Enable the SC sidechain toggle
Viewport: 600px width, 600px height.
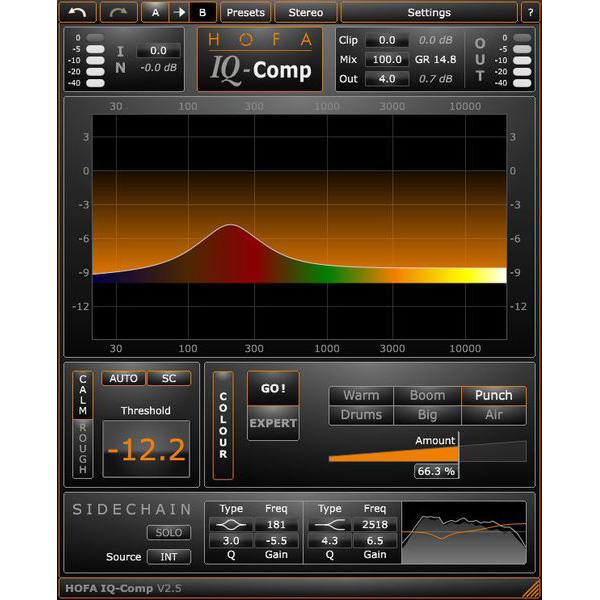[169, 378]
